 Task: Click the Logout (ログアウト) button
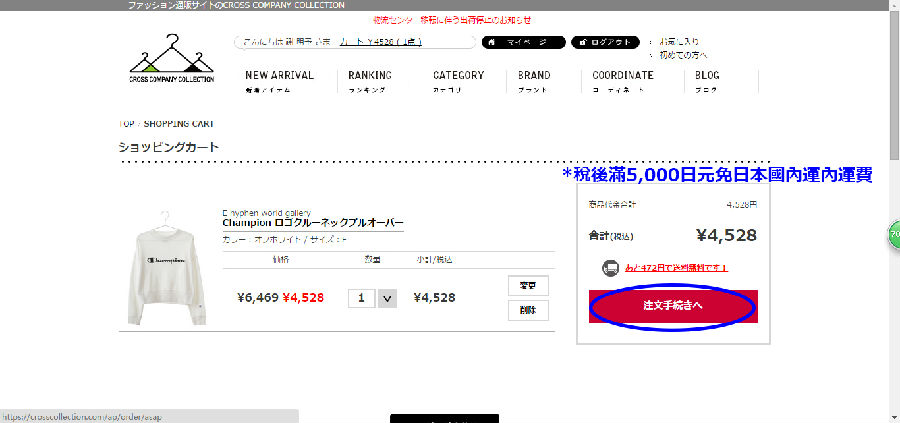coord(605,42)
